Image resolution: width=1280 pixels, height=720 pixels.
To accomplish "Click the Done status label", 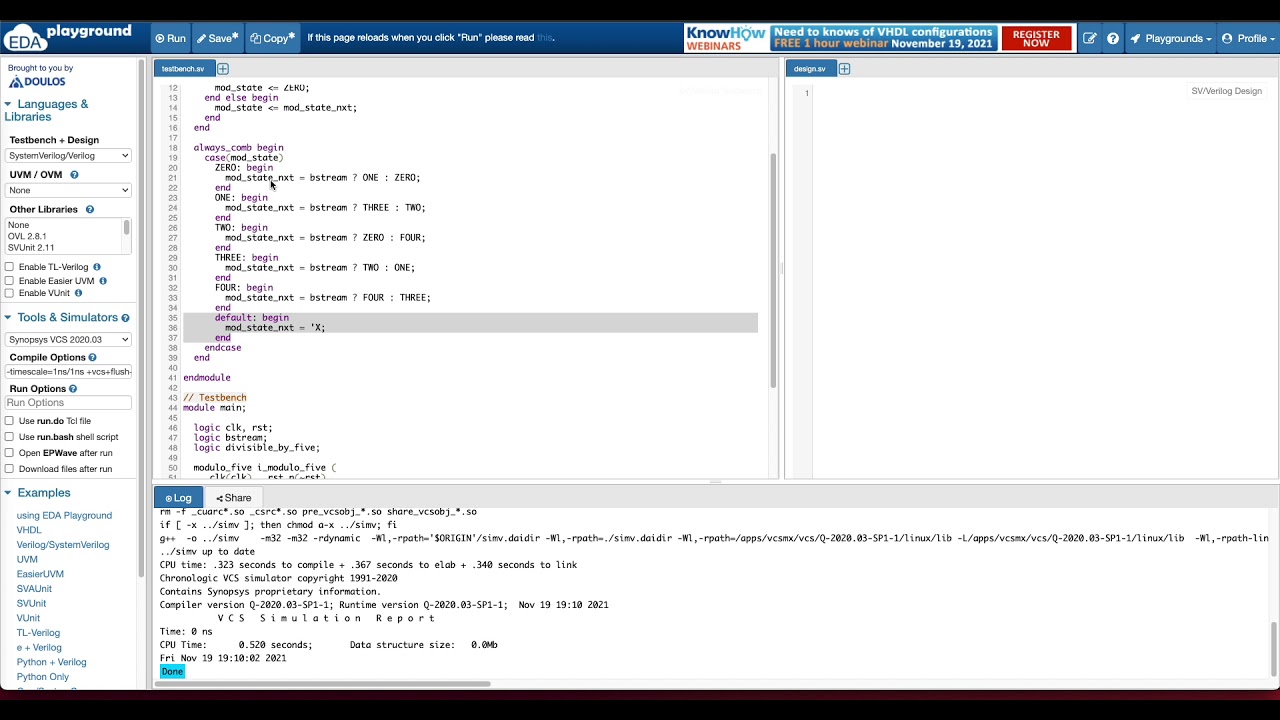I will pos(172,672).
